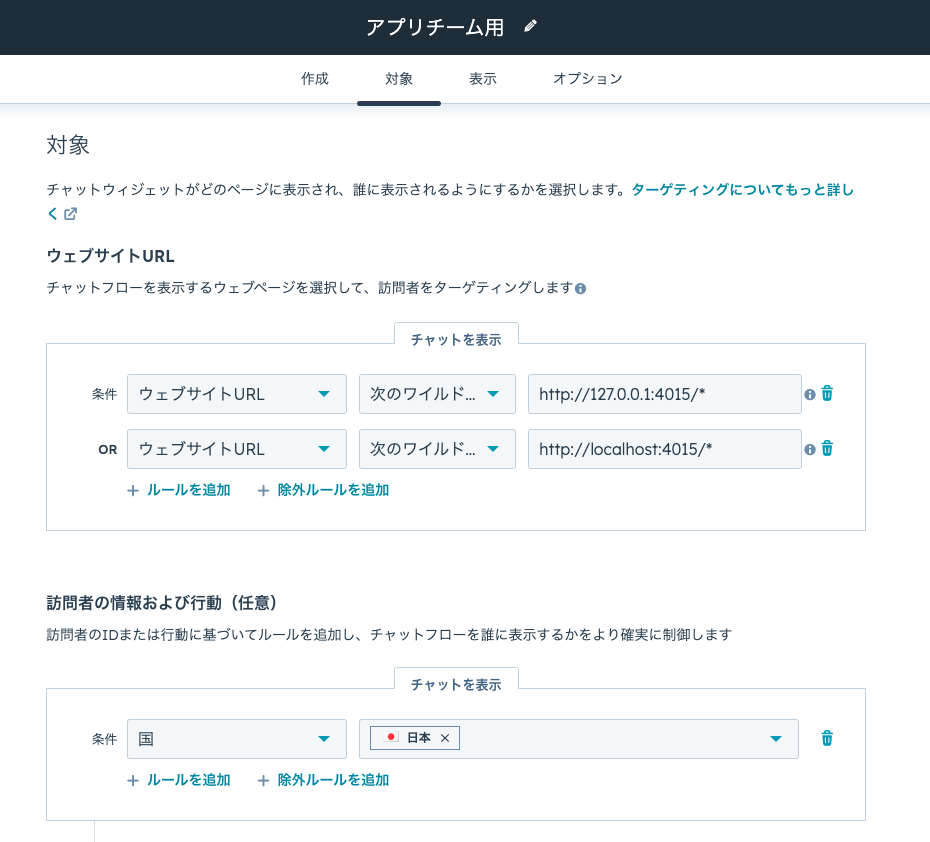Select the 国 condition dropdown
This screenshot has height=842, width=930.
(236, 738)
